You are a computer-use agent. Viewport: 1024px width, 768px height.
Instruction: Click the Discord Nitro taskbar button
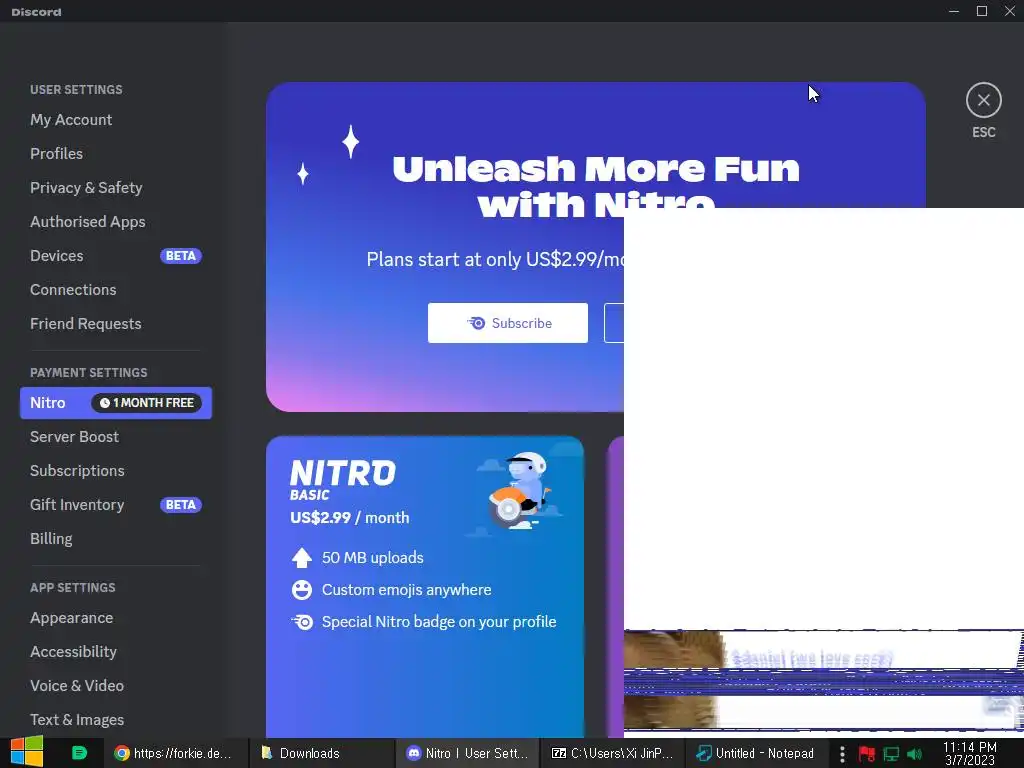pyautogui.click(x=467, y=753)
